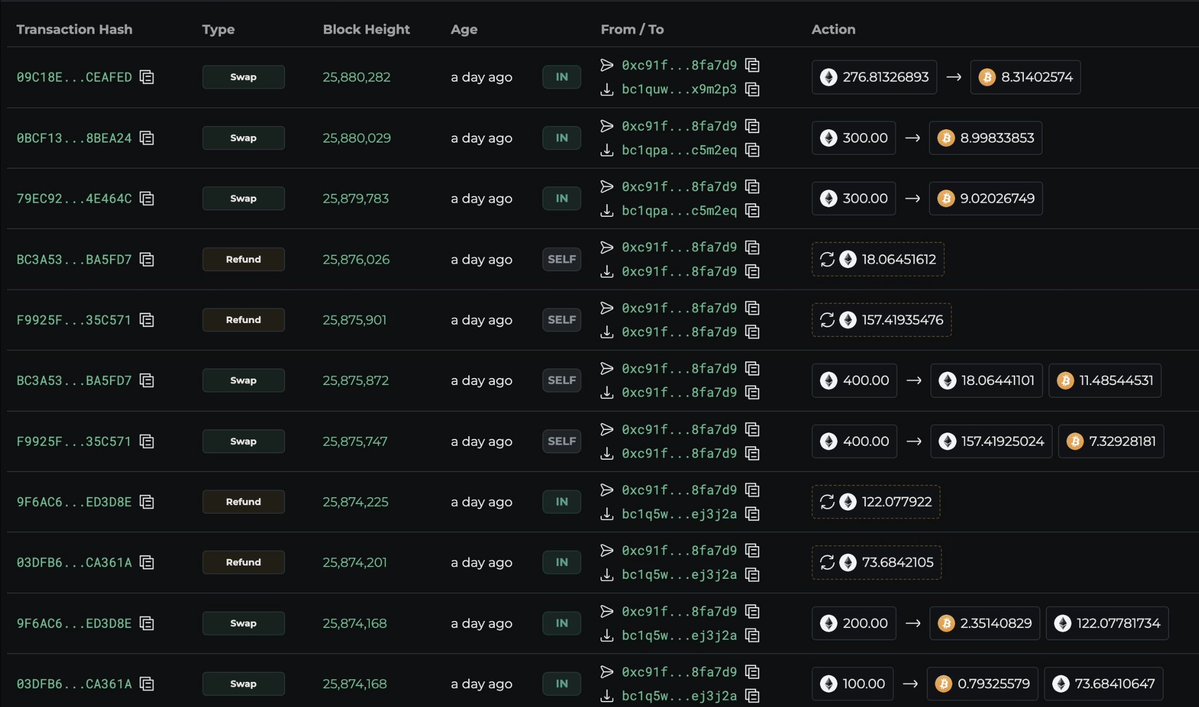The width and height of the screenshot is (1199, 707).
Task: Click the Swap badge in block 25,880,029 row
Action: (x=243, y=138)
